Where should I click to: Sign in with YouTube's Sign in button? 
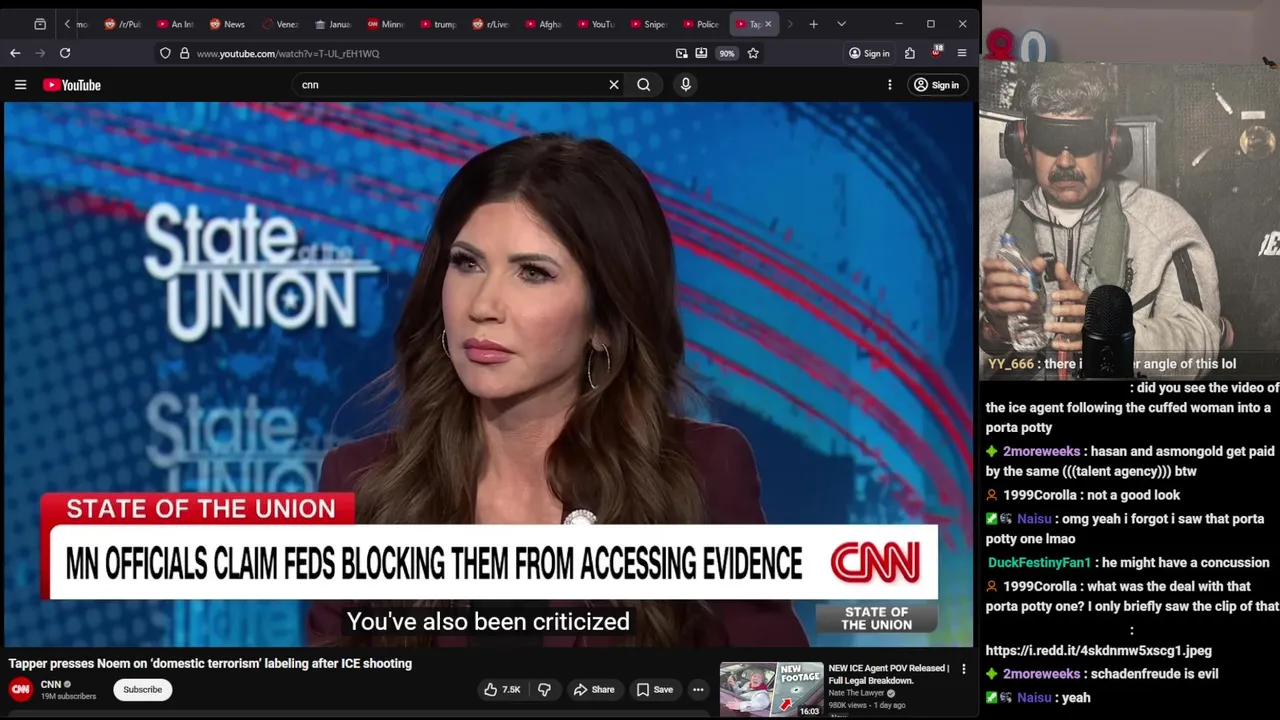(936, 85)
